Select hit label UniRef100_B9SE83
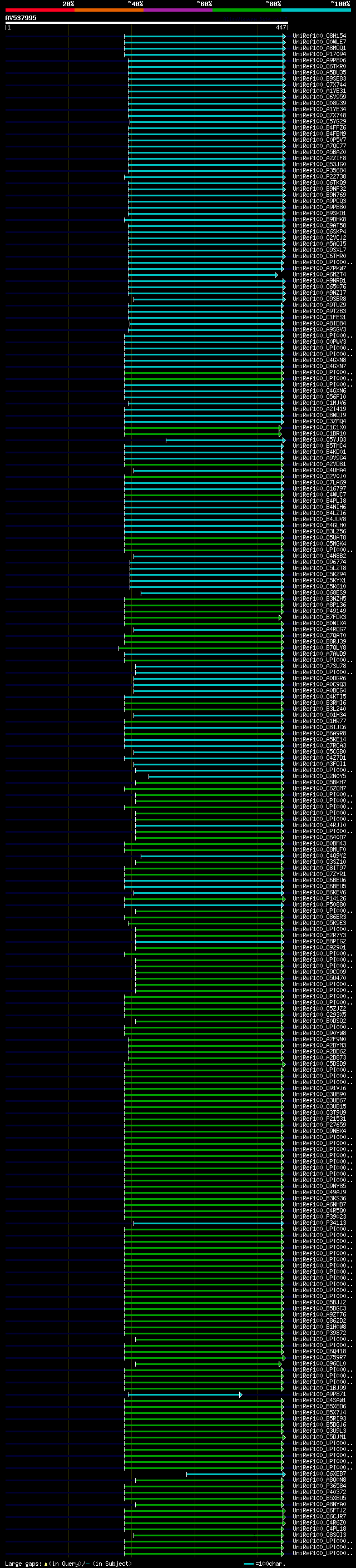356x1568 pixels. click(319, 78)
